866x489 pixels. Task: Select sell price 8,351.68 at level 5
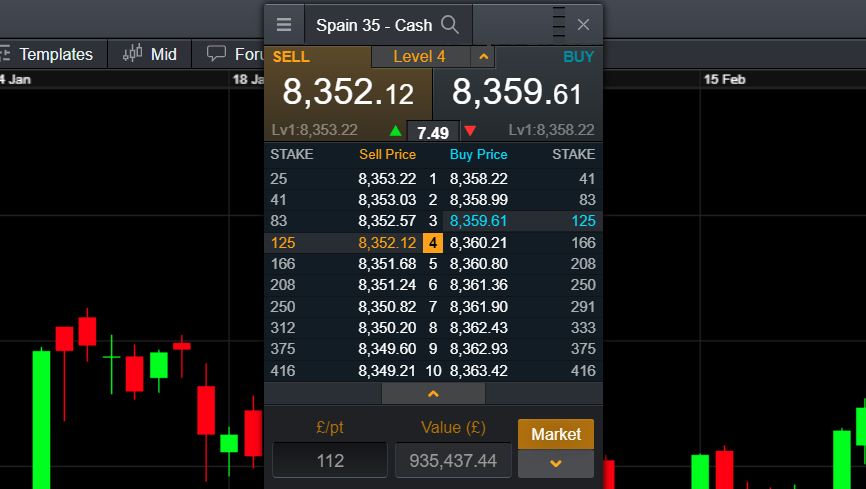point(387,264)
